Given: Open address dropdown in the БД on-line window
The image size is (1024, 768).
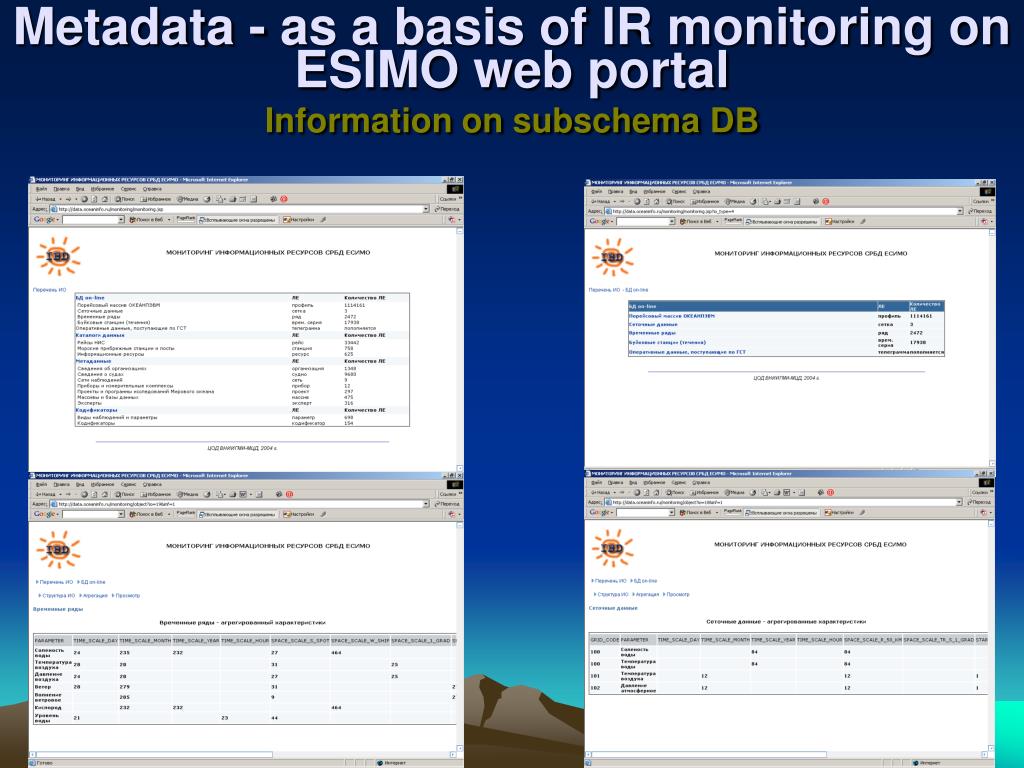Looking at the screenshot, I should pos(960,212).
